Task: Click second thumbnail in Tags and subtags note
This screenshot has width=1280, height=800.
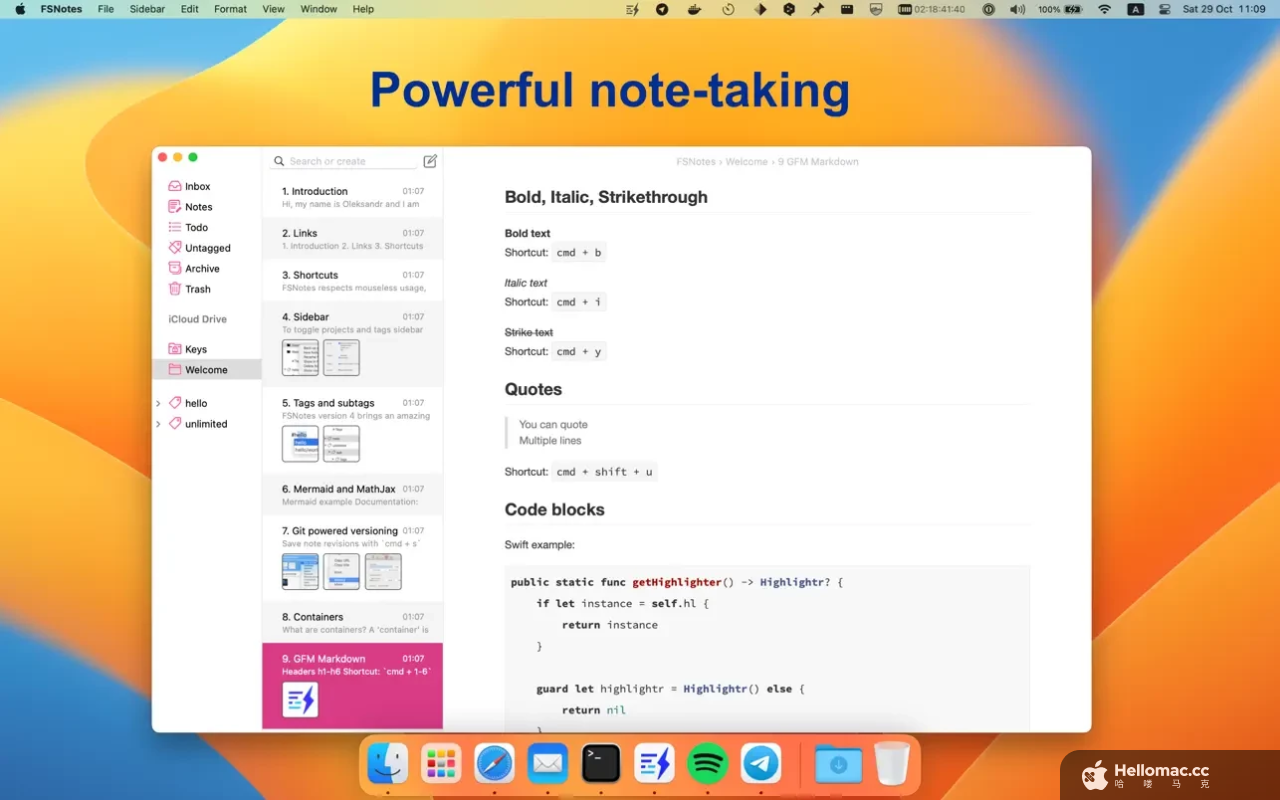Action: point(341,443)
